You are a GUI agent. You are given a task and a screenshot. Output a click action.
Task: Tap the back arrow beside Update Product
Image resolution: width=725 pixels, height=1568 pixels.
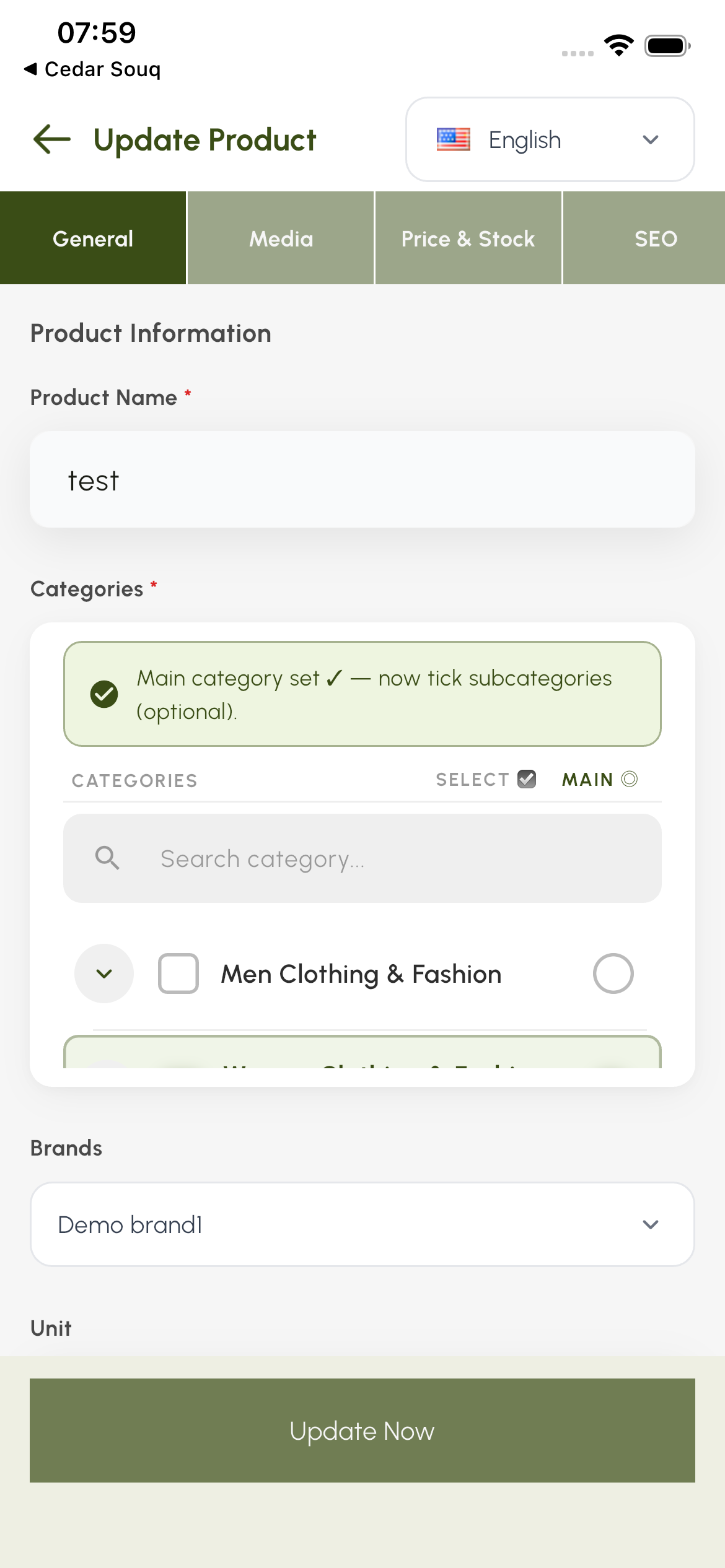click(x=52, y=139)
